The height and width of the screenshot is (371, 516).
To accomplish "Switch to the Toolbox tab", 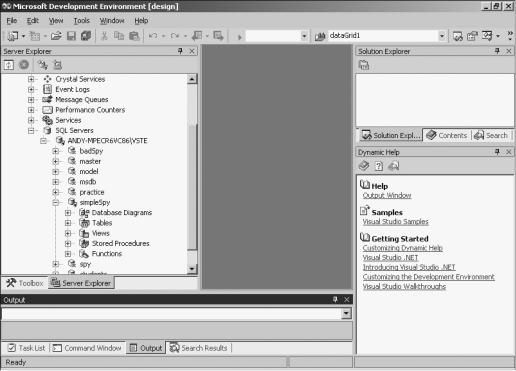I will pyautogui.click(x=25, y=283).
